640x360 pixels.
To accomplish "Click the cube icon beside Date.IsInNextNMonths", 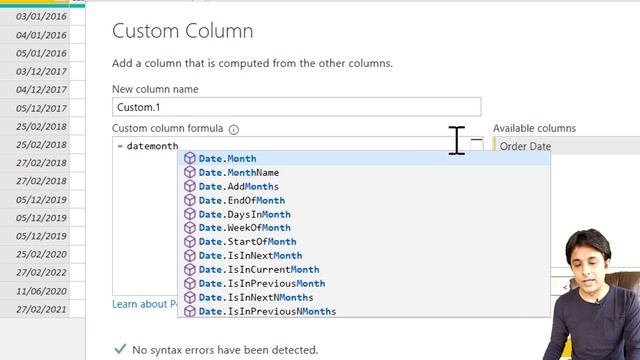I will 190,297.
